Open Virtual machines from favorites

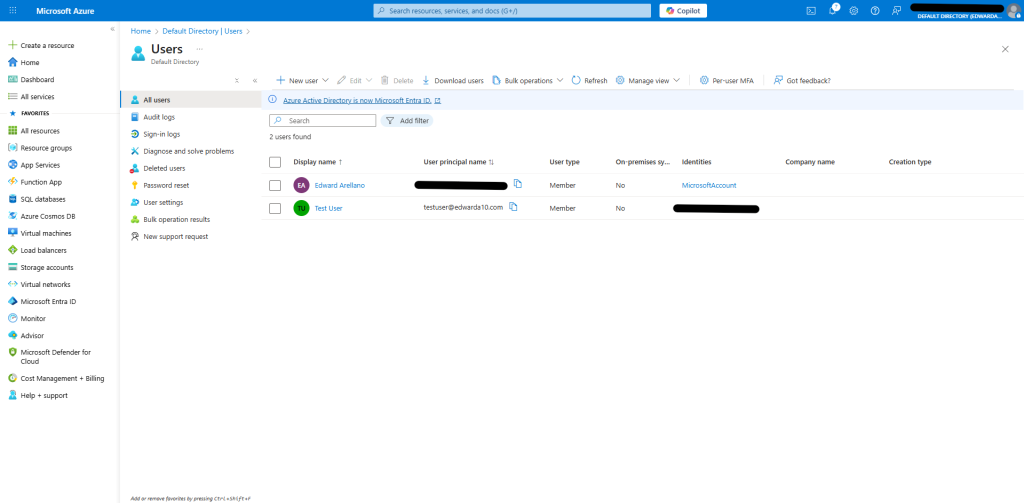pos(46,233)
